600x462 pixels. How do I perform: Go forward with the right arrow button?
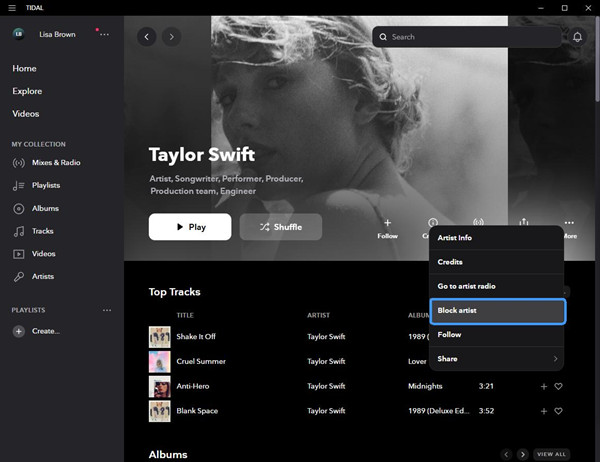[171, 37]
